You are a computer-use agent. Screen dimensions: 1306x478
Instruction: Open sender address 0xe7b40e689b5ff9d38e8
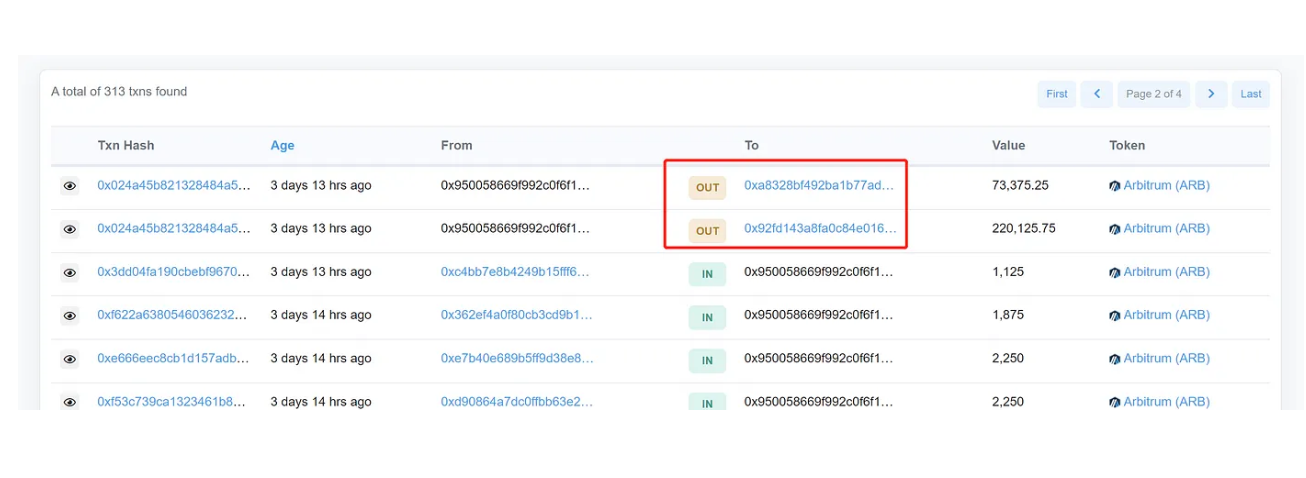click(x=515, y=358)
